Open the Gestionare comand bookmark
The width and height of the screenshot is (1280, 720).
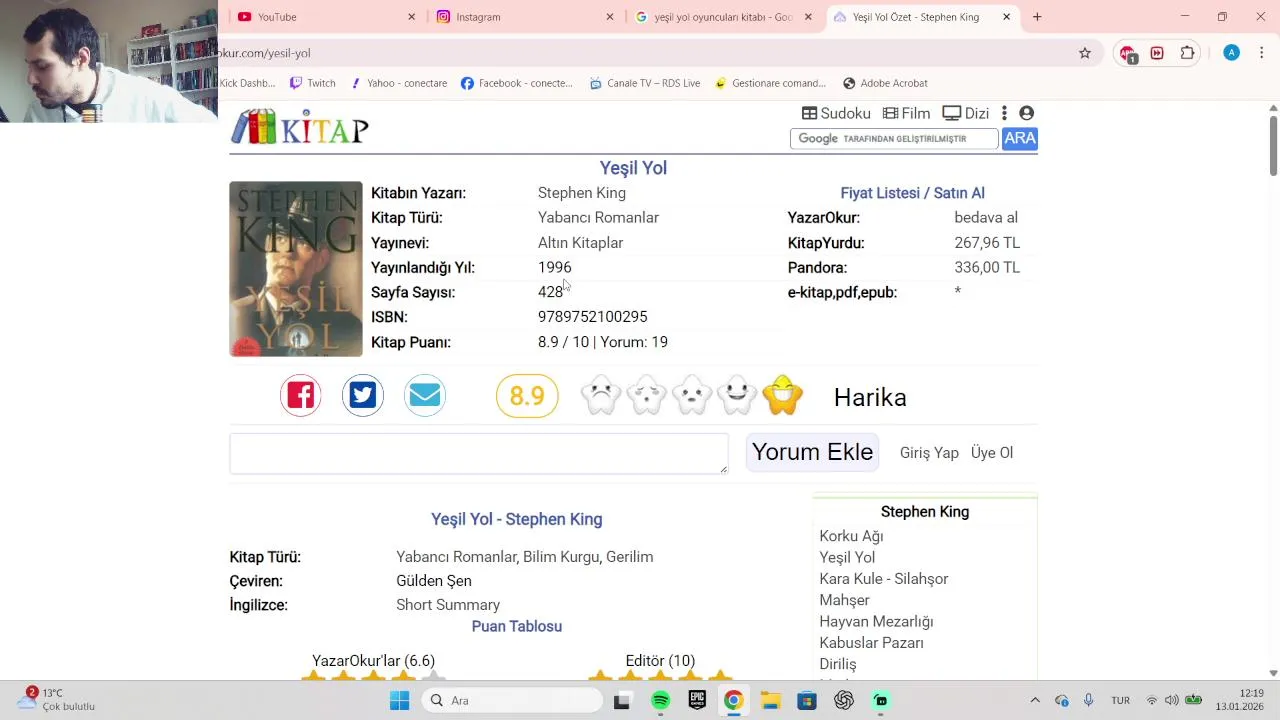tap(770, 83)
